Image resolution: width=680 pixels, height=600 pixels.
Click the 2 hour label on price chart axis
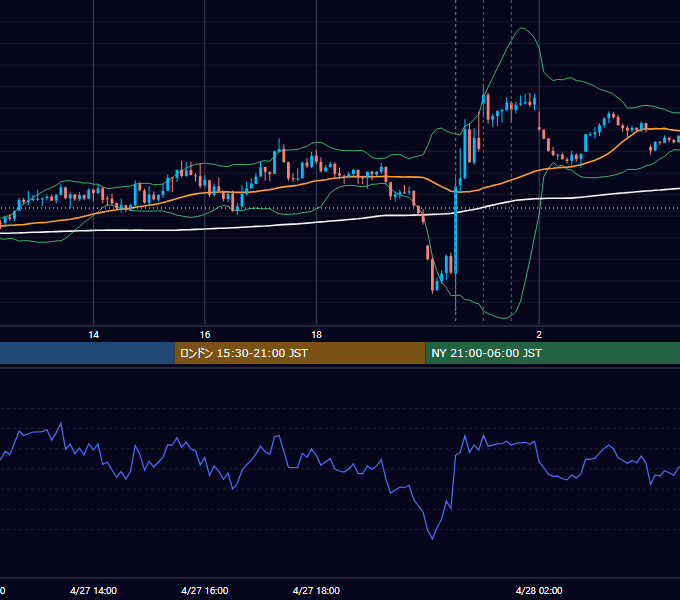click(539, 335)
